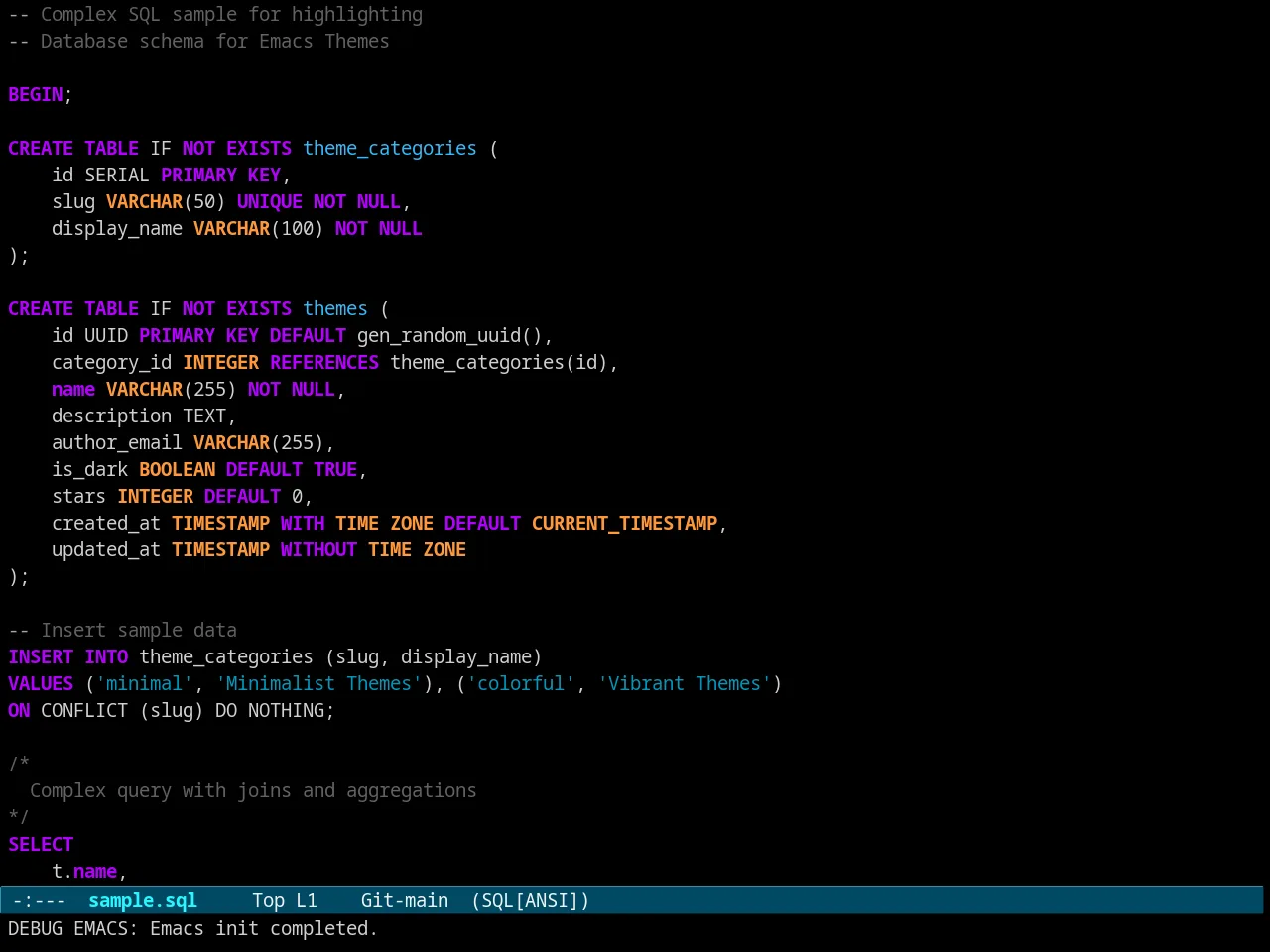
Task: Click the echo area message 'Emacs init completed.'
Action: pos(264,928)
